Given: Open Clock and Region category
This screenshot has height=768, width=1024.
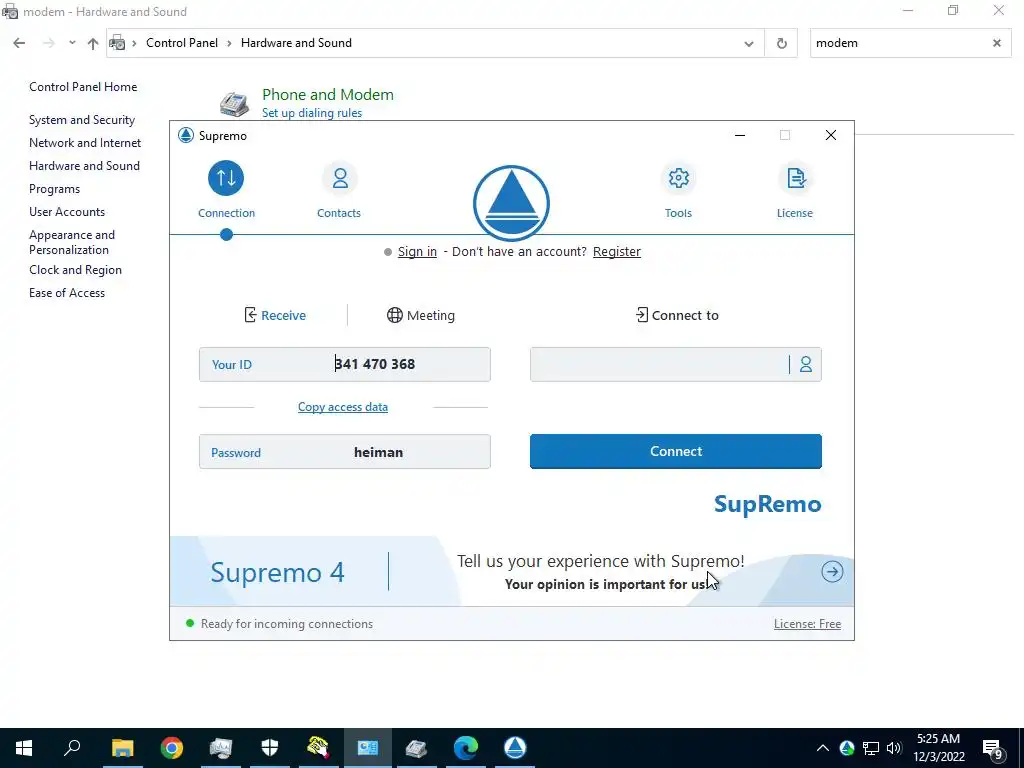Looking at the screenshot, I should [x=75, y=270].
